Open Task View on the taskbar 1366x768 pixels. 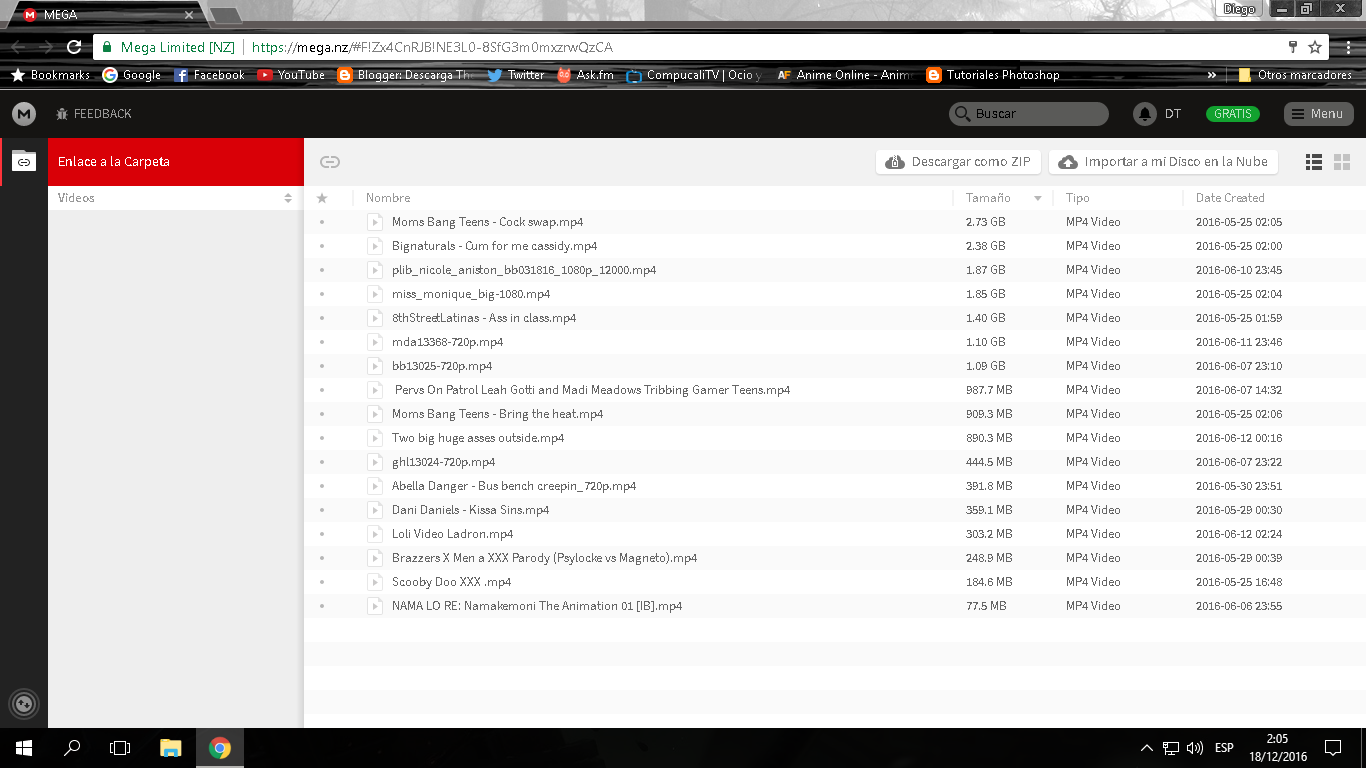coord(120,748)
